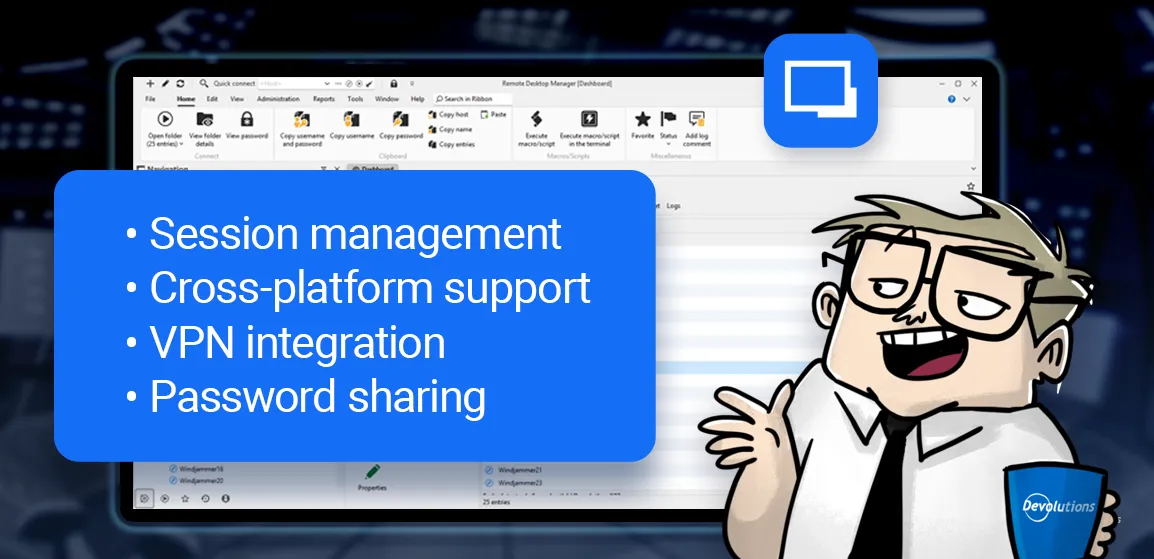Click the blue help icon at top right
1154x559 pixels.
point(952,99)
